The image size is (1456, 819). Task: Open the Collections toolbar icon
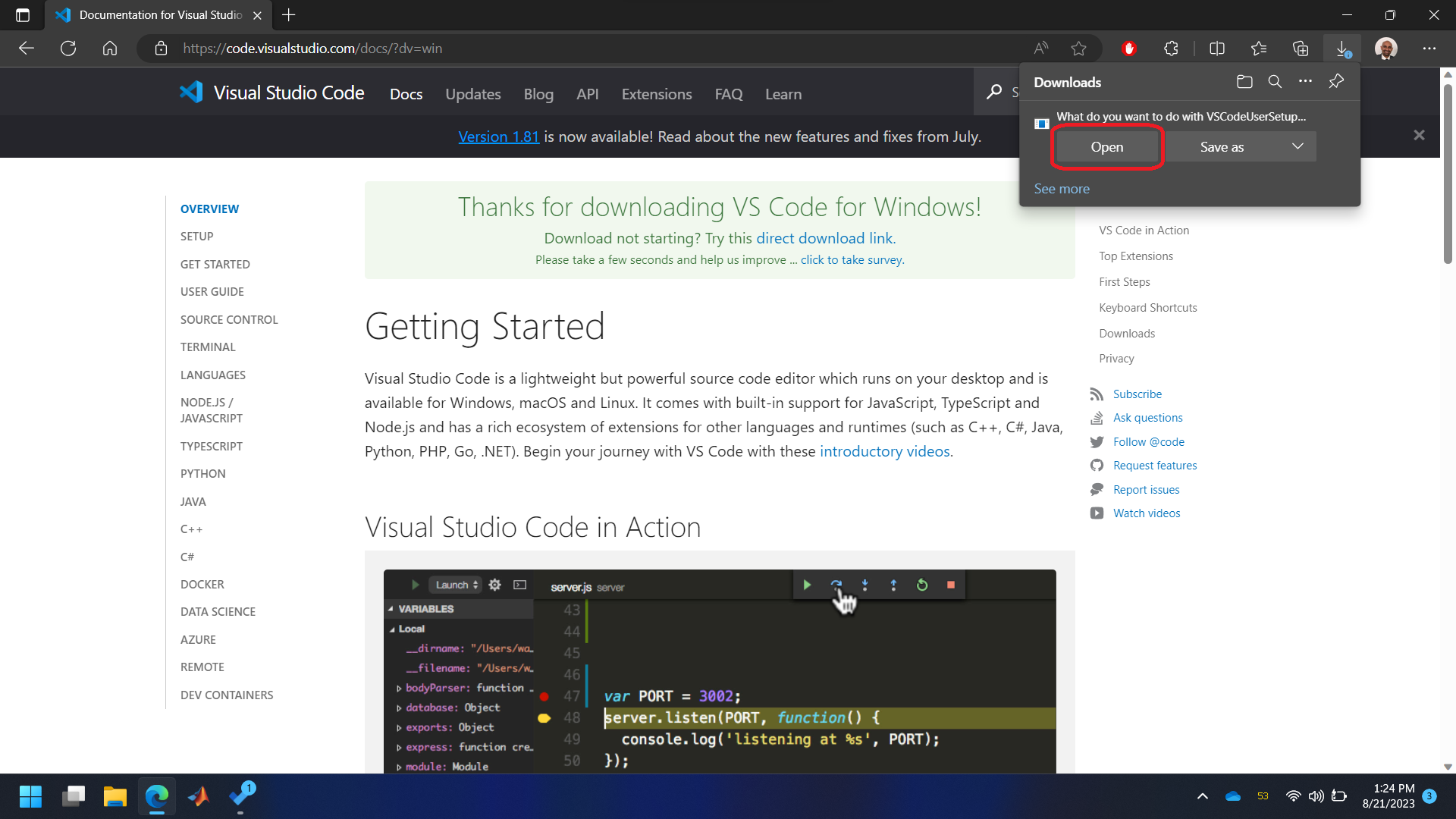[1301, 49]
